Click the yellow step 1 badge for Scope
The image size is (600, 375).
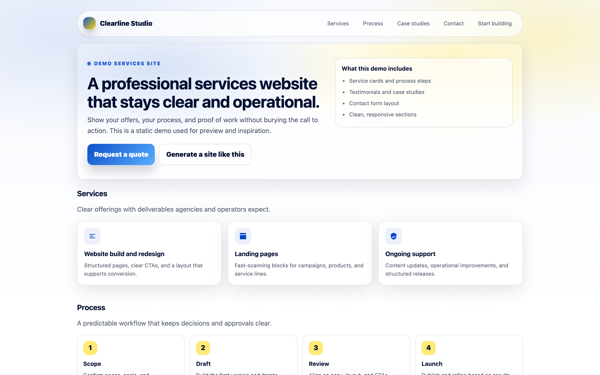point(90,348)
